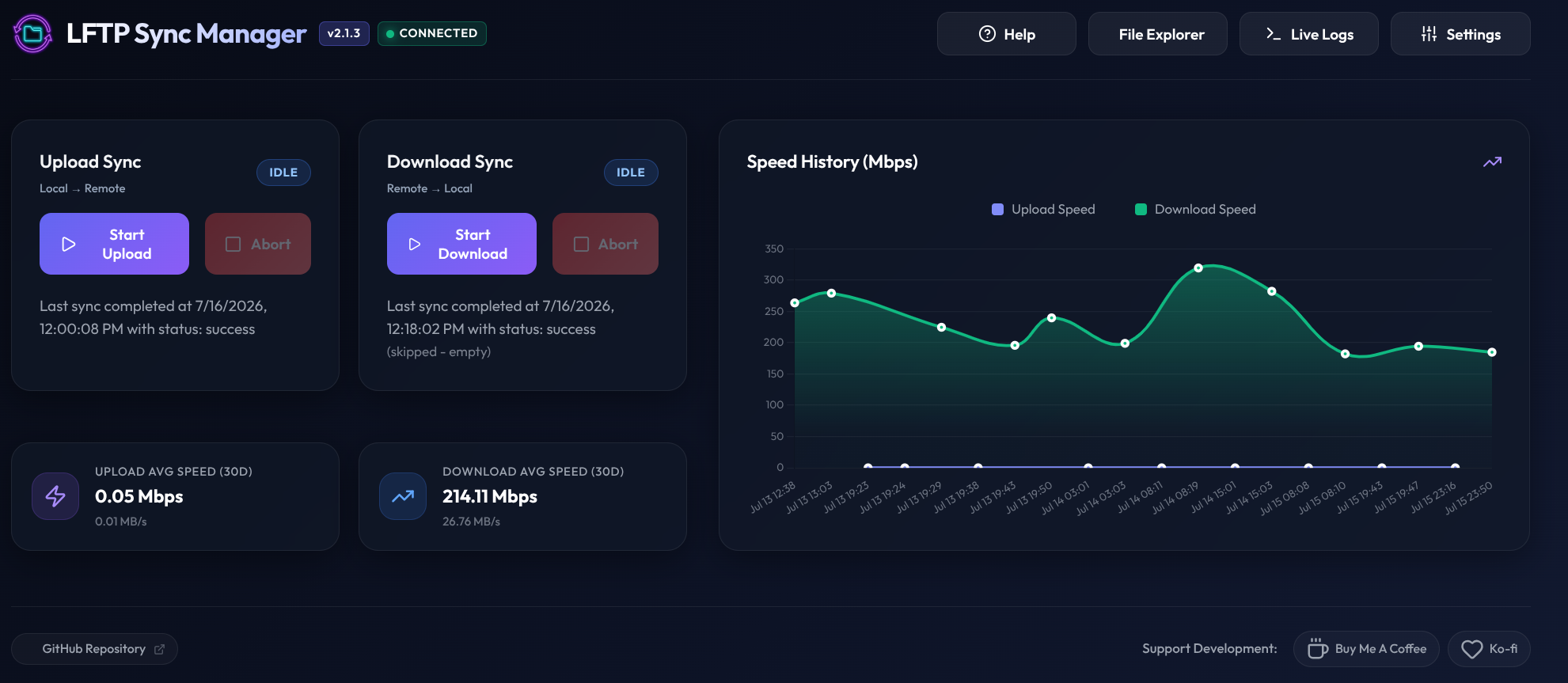Click the last download data point at Jul 15 23:50
Viewport: 1568px width, 683px height.
(x=1492, y=352)
